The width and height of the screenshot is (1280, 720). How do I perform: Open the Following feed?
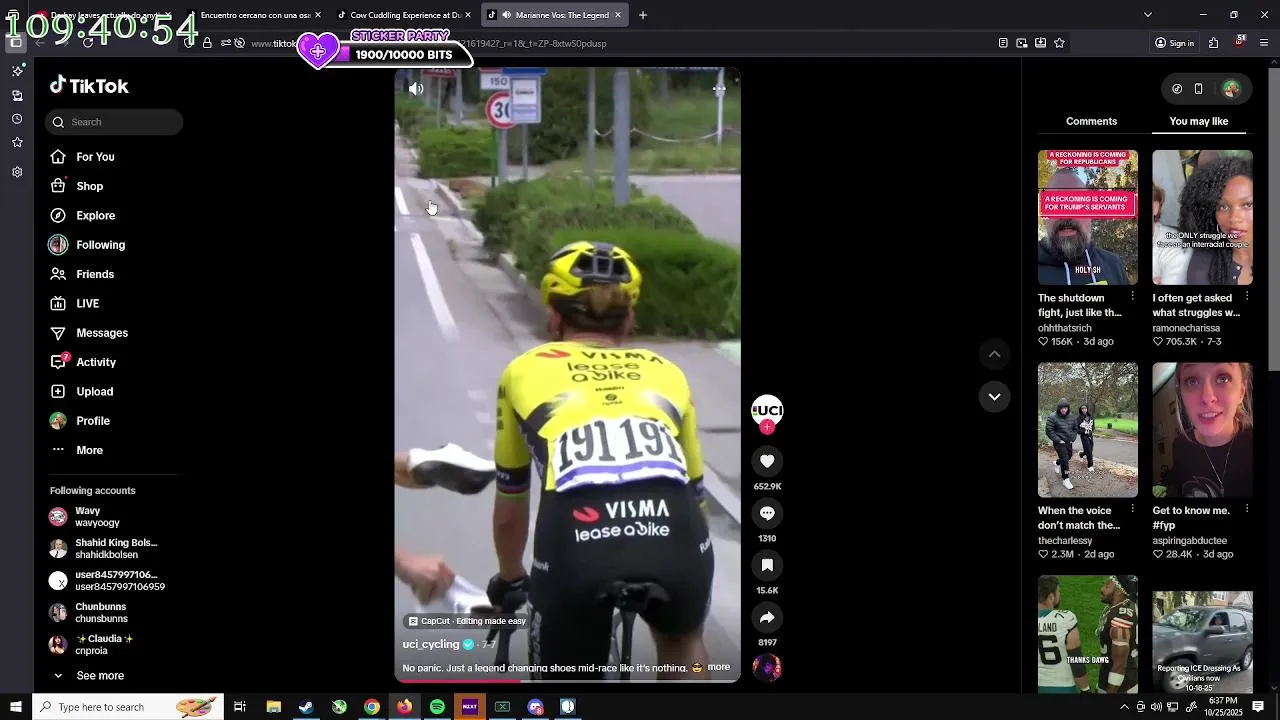coord(100,245)
